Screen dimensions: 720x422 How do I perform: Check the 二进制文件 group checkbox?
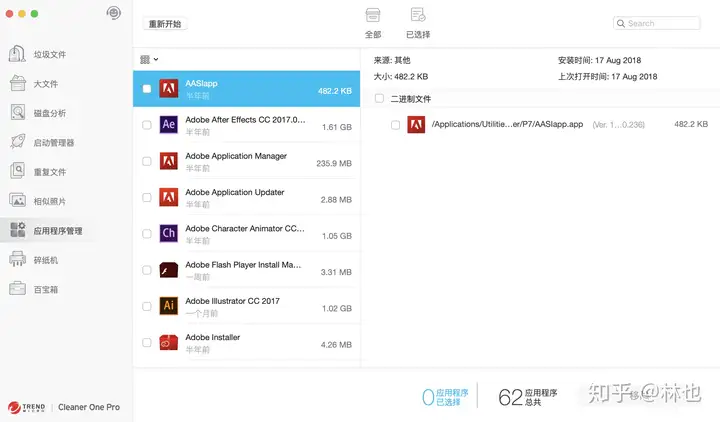coord(379,98)
